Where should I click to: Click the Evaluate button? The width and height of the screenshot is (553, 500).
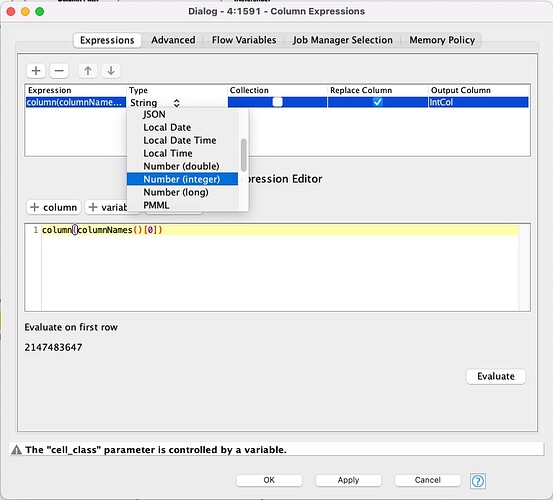pyautogui.click(x=496, y=376)
